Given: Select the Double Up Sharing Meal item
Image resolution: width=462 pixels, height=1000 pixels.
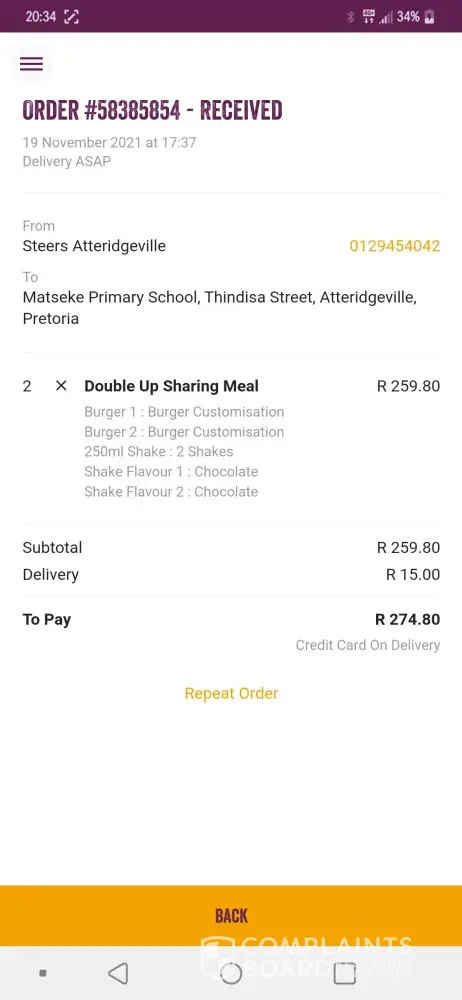Looking at the screenshot, I should (171, 386).
